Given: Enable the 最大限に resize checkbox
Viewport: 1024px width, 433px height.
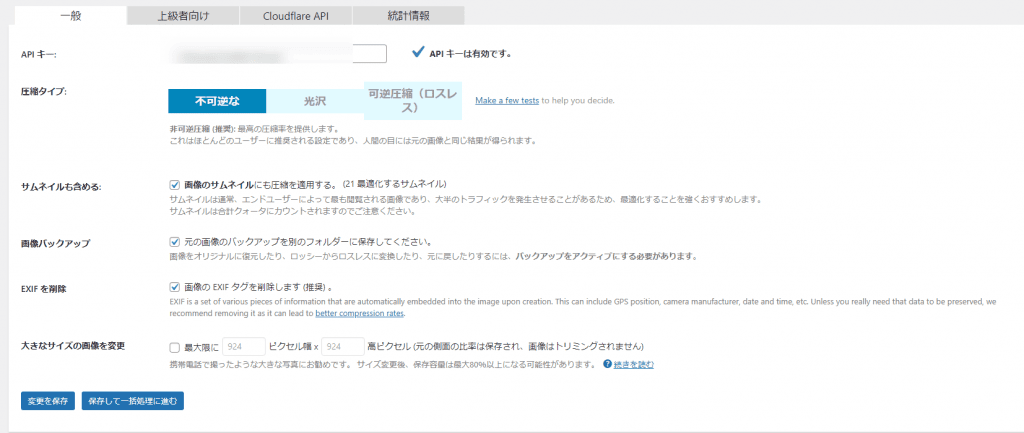Looking at the screenshot, I should point(174,347).
